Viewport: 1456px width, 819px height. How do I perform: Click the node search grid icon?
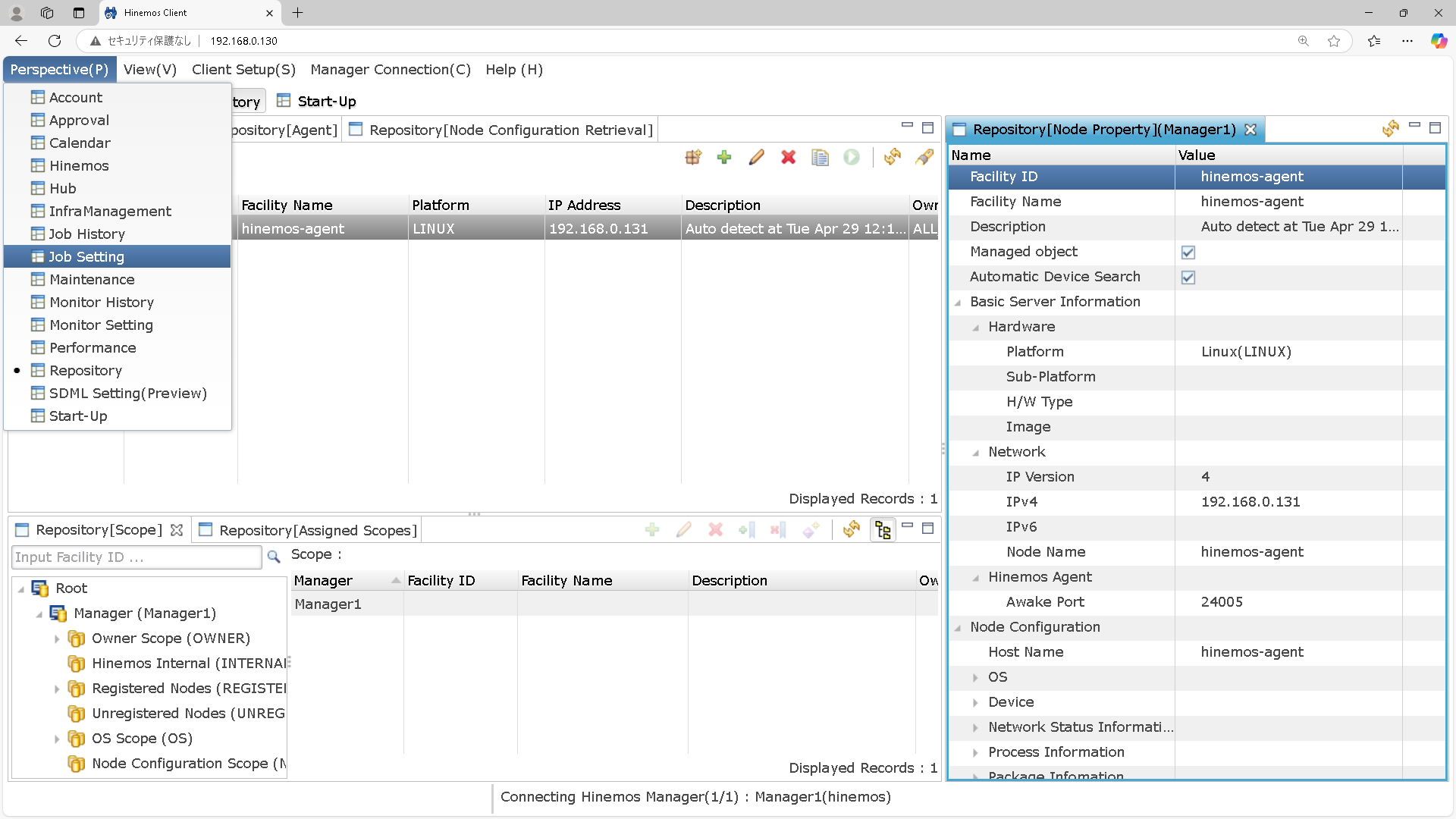(693, 157)
